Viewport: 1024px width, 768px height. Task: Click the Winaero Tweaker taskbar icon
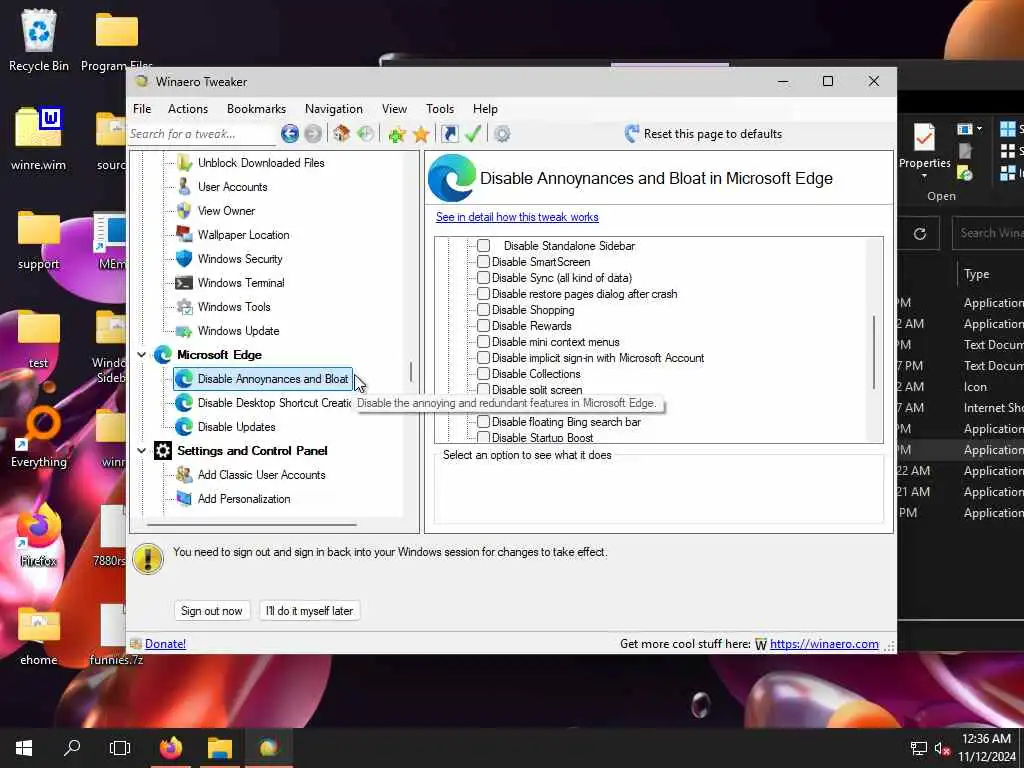pos(268,748)
